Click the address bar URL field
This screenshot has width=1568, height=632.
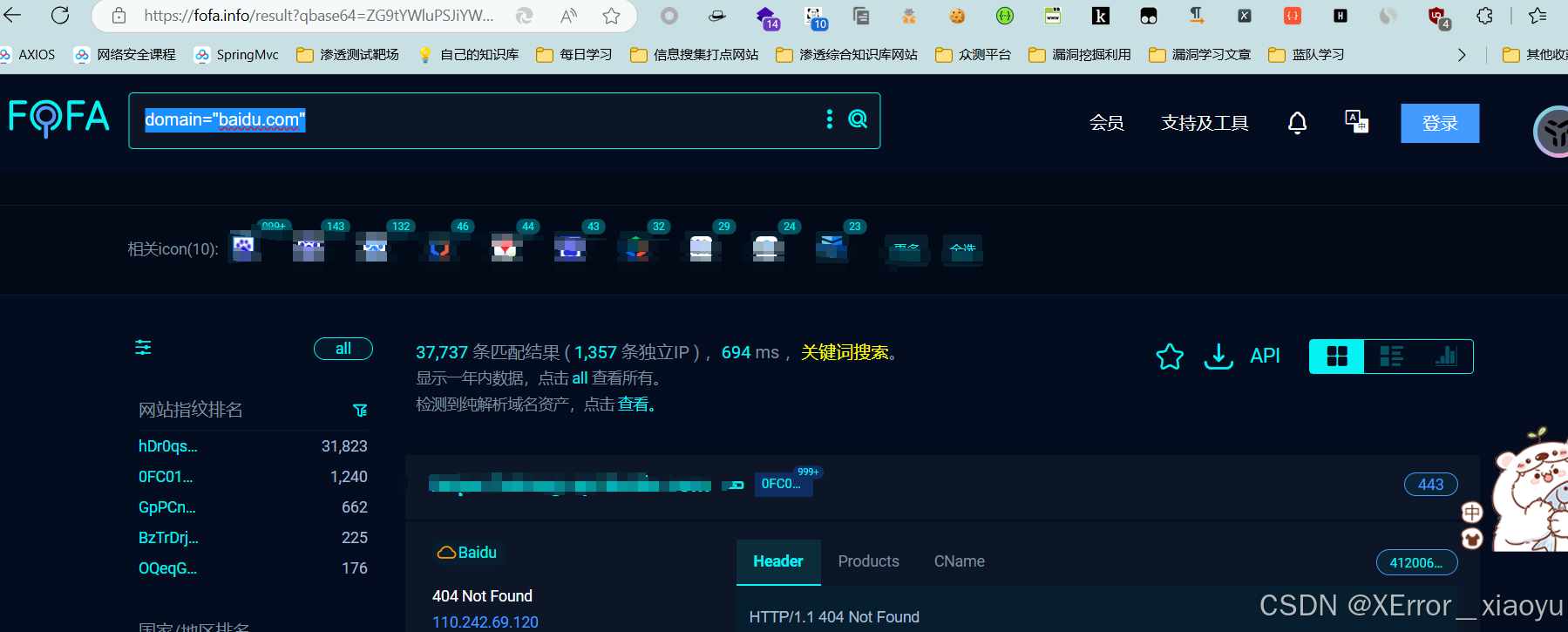[319, 16]
